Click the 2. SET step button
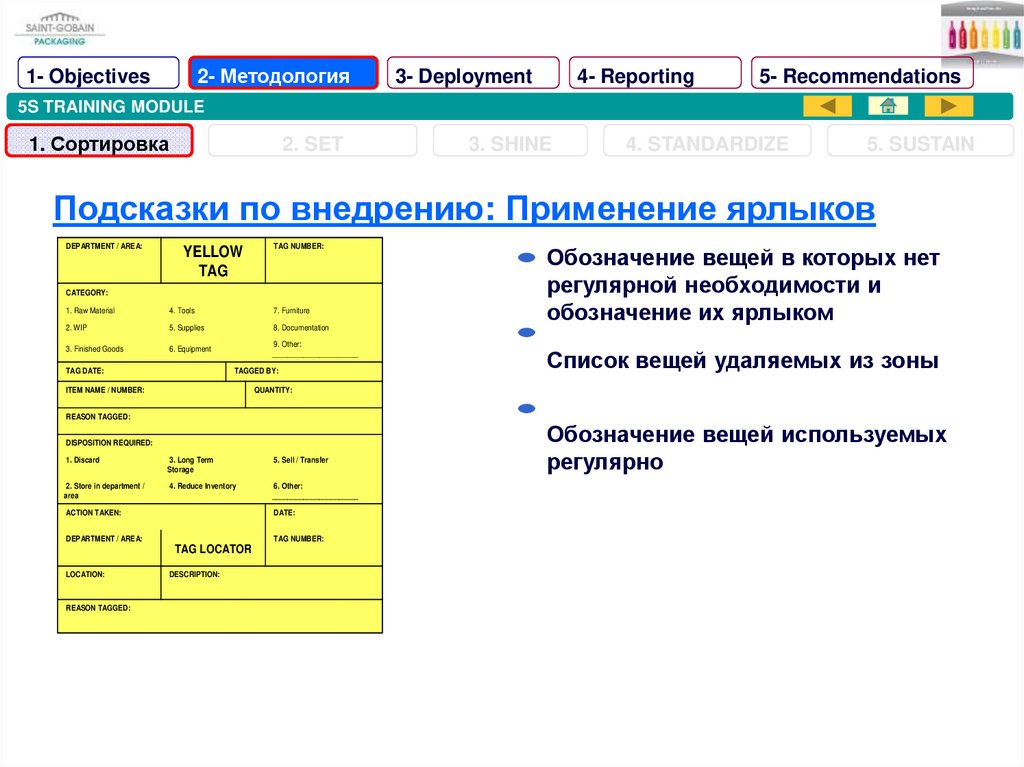 point(312,143)
